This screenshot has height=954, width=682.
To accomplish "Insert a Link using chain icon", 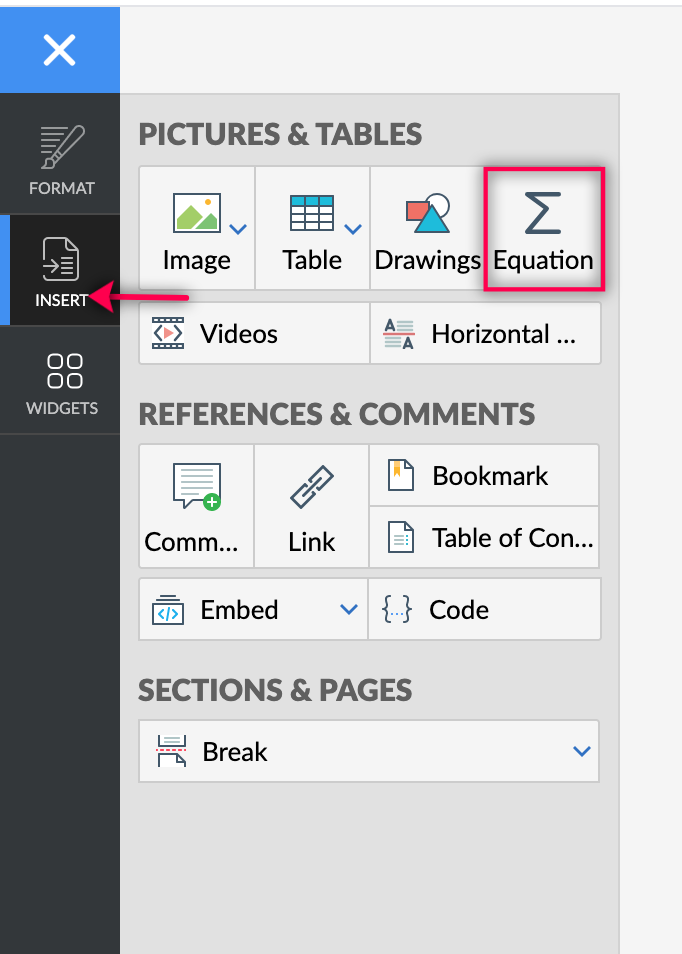I will pyautogui.click(x=311, y=507).
